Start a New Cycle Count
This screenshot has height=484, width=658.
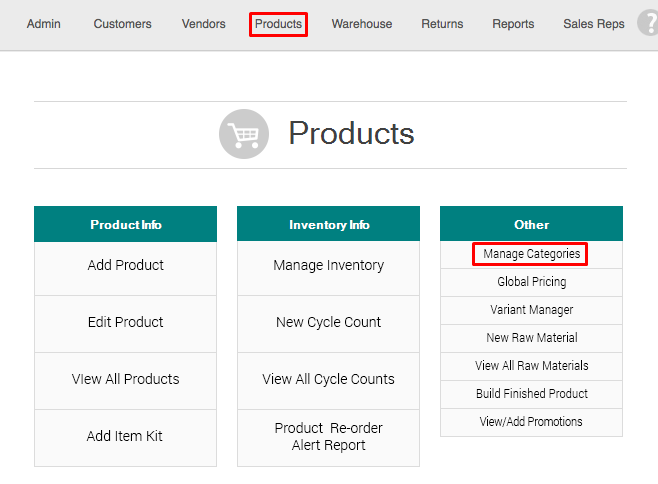[328, 323]
